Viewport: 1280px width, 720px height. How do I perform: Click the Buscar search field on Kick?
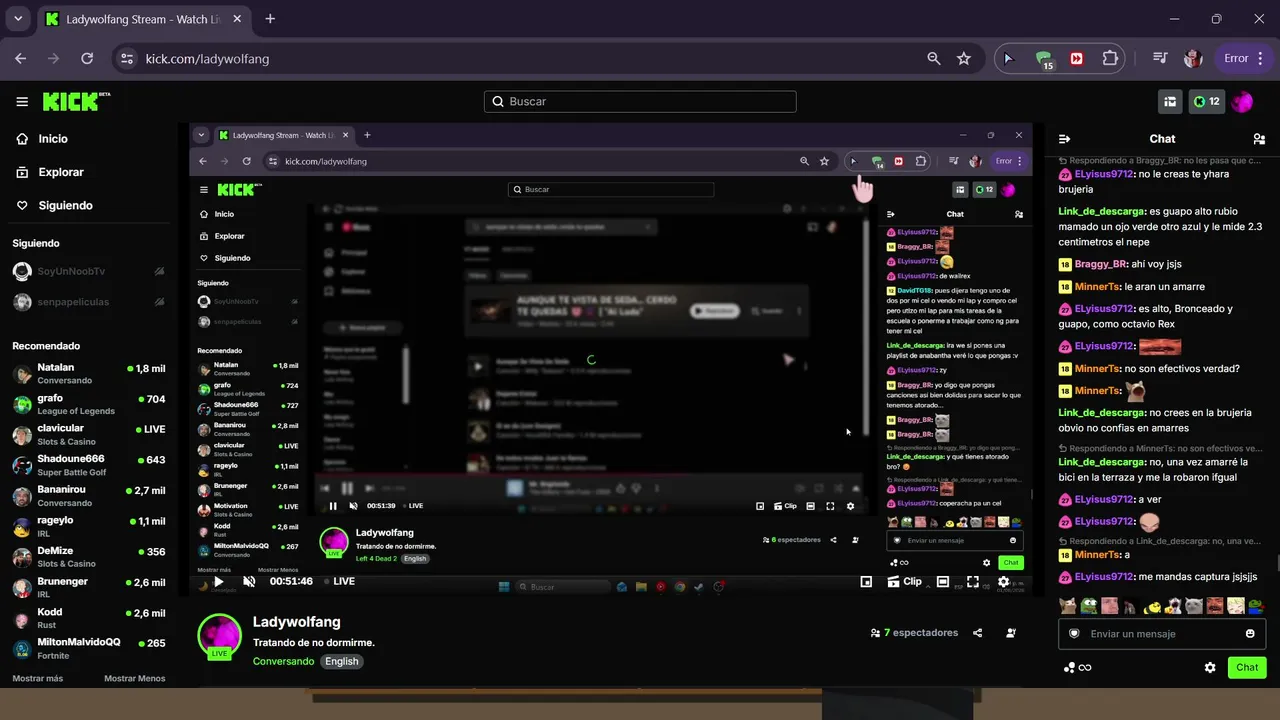pyautogui.click(x=640, y=101)
